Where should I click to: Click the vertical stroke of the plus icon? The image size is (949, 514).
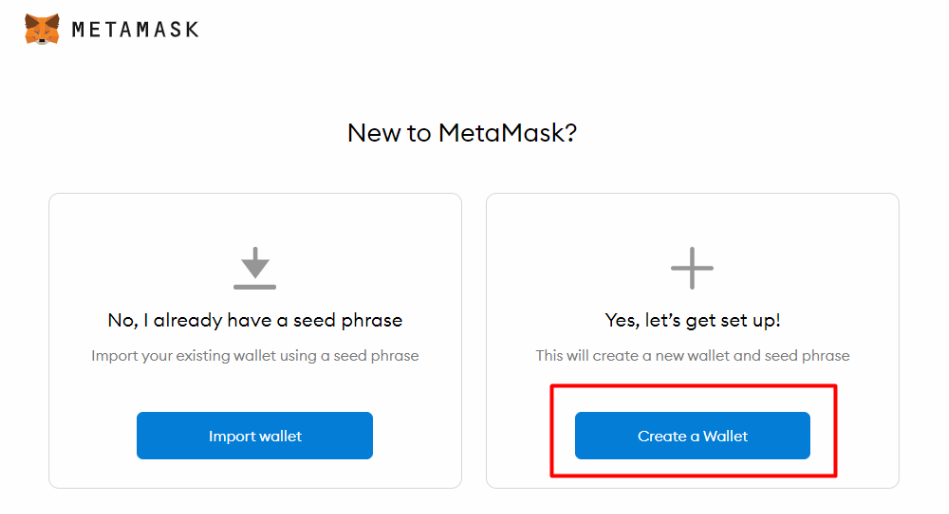[692, 268]
